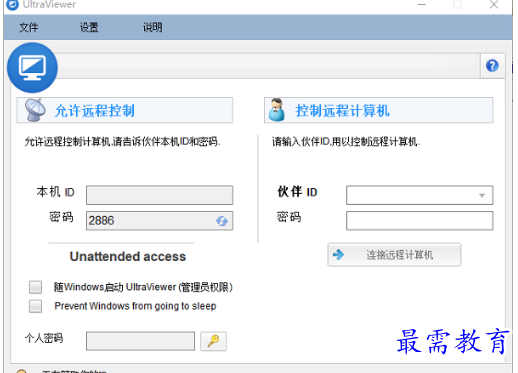Image resolution: width=518 pixels, height=373 pixels.
Task: Click the key icon next to 个人密码
Action: tap(213, 341)
